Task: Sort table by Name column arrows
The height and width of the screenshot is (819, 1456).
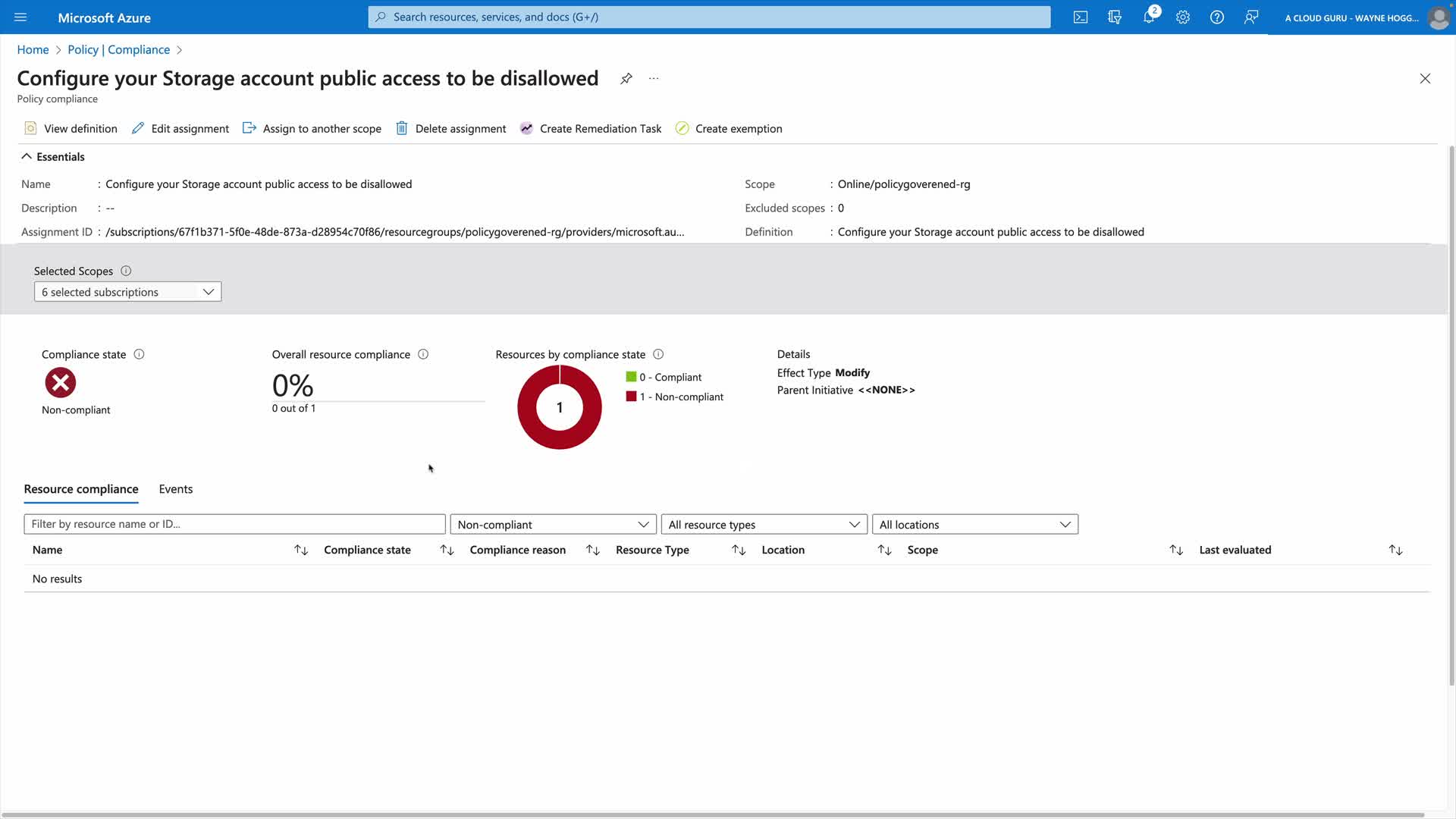Action: pyautogui.click(x=301, y=550)
